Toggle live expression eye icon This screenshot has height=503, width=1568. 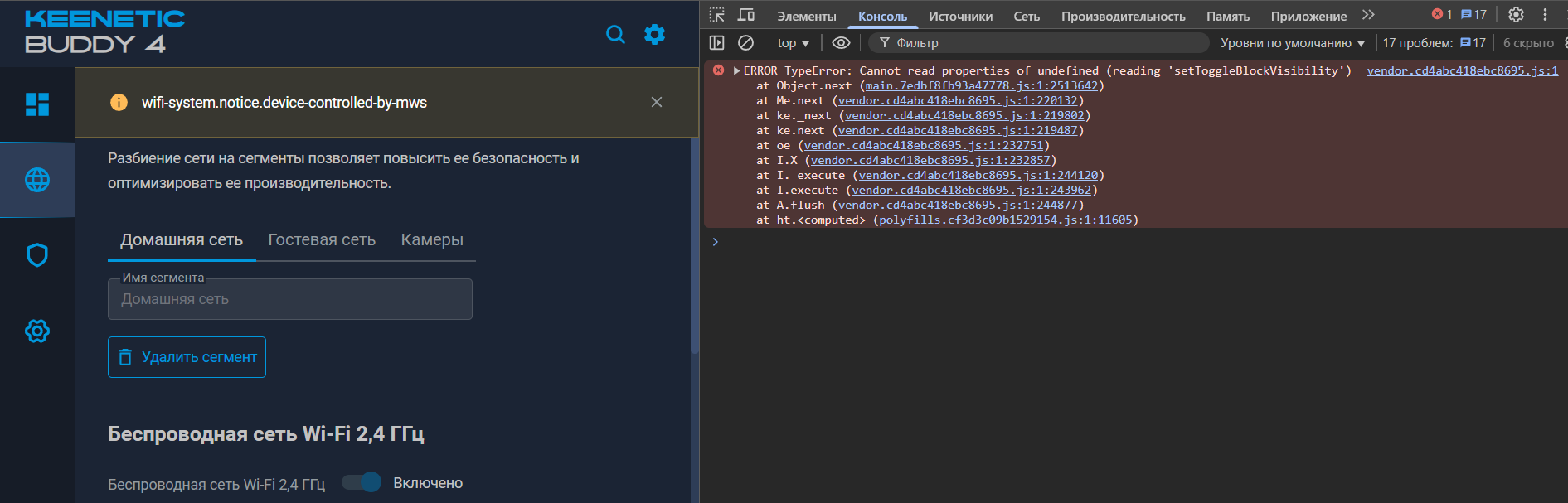click(x=841, y=42)
